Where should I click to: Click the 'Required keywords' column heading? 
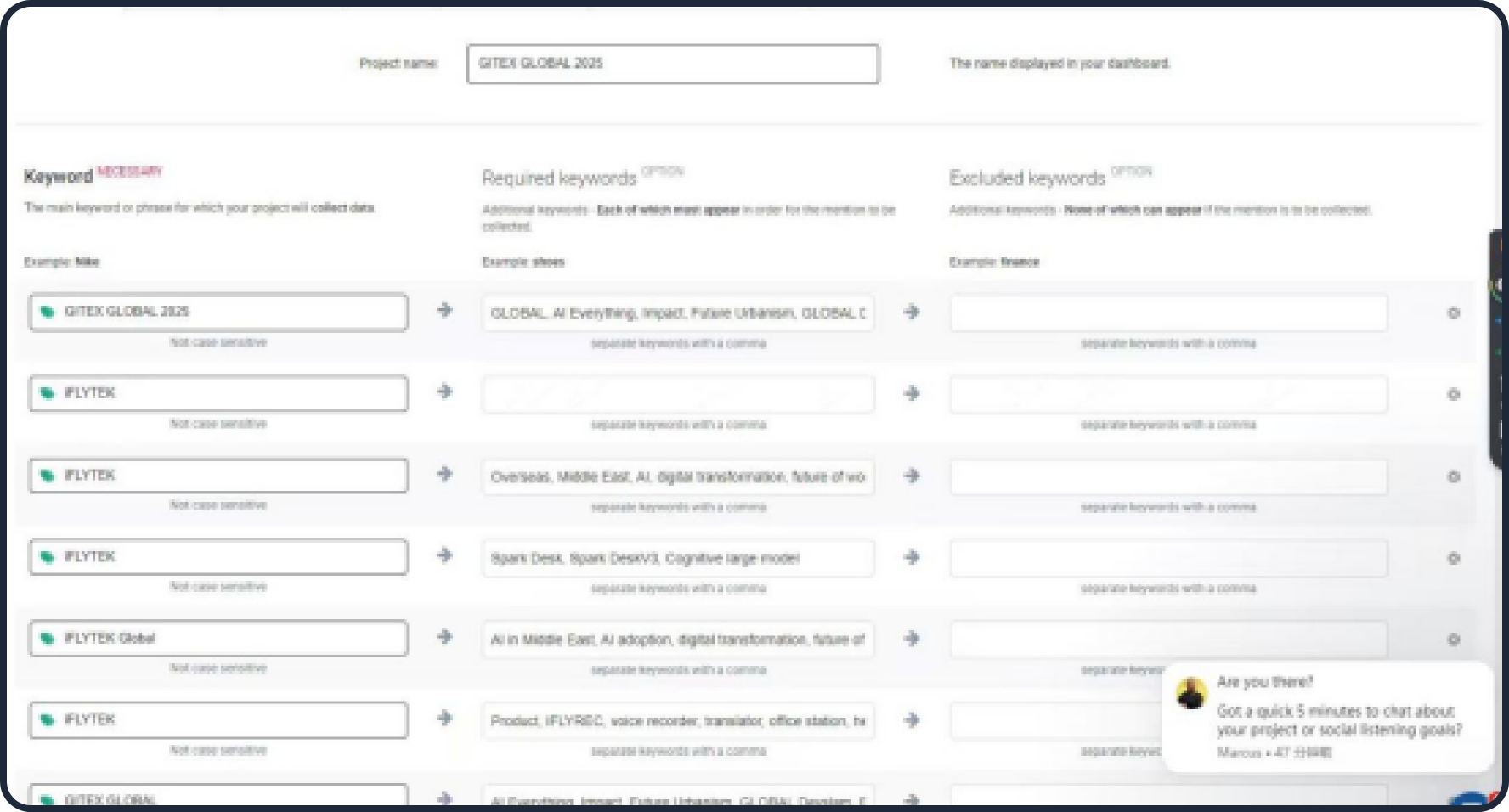tap(559, 178)
